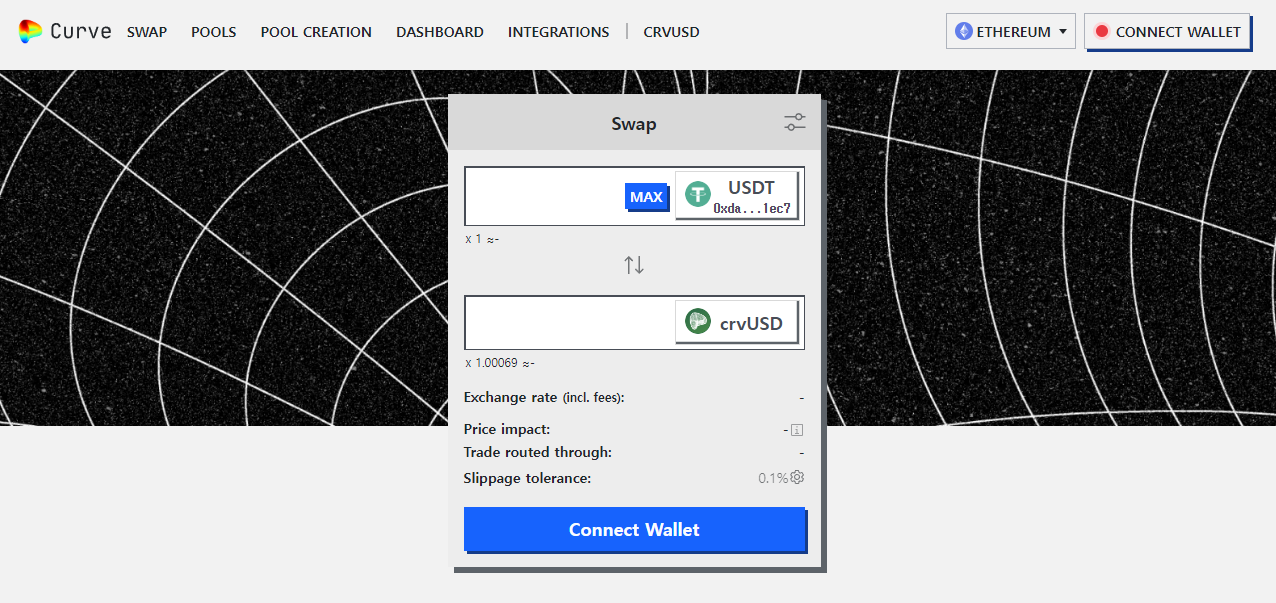Screen dimensions: 1276x603
Task: Open the crvUSD token selector
Action: click(x=738, y=322)
